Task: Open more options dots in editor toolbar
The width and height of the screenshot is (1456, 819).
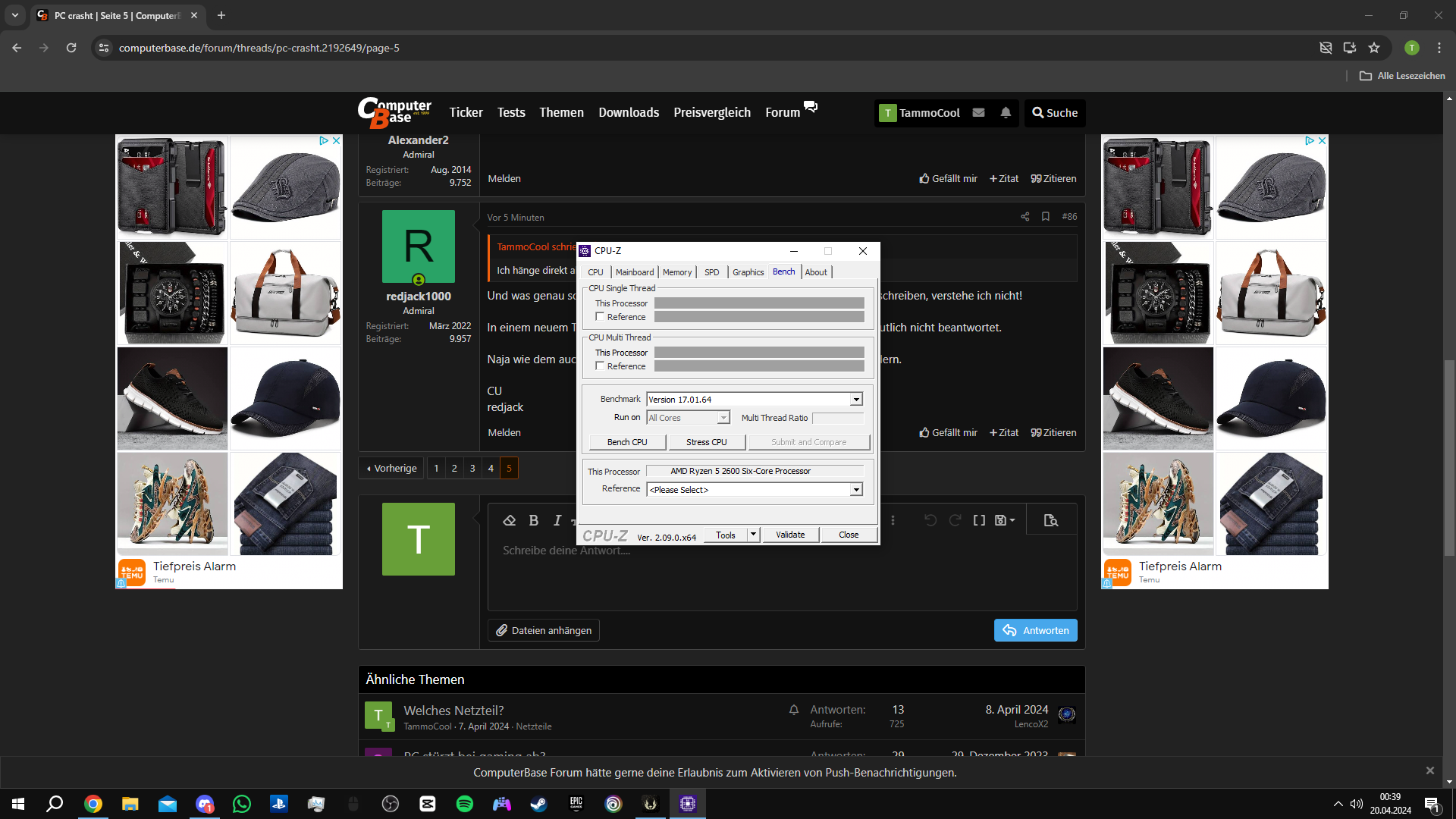Action: coord(893,520)
